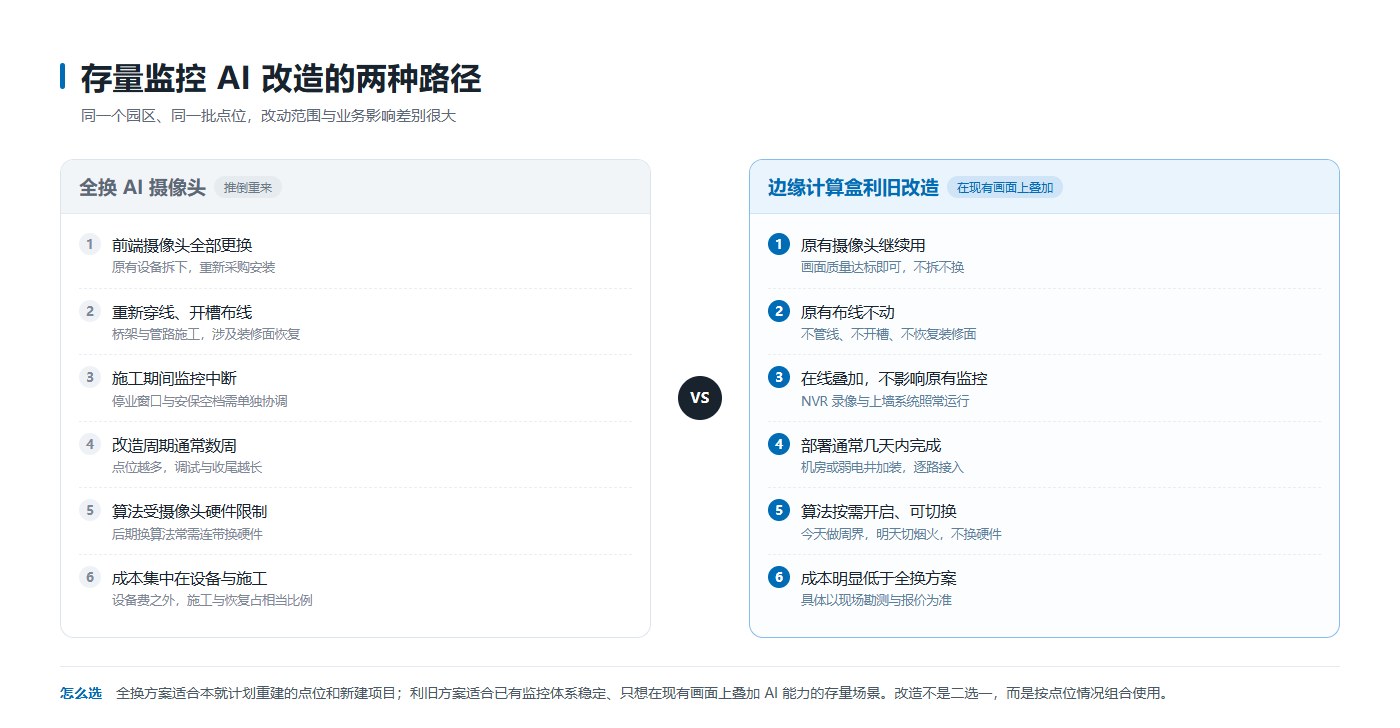Click text 在线叠加，不影响原有监控
Viewport: 1400px width, 728px height.
coord(894,378)
